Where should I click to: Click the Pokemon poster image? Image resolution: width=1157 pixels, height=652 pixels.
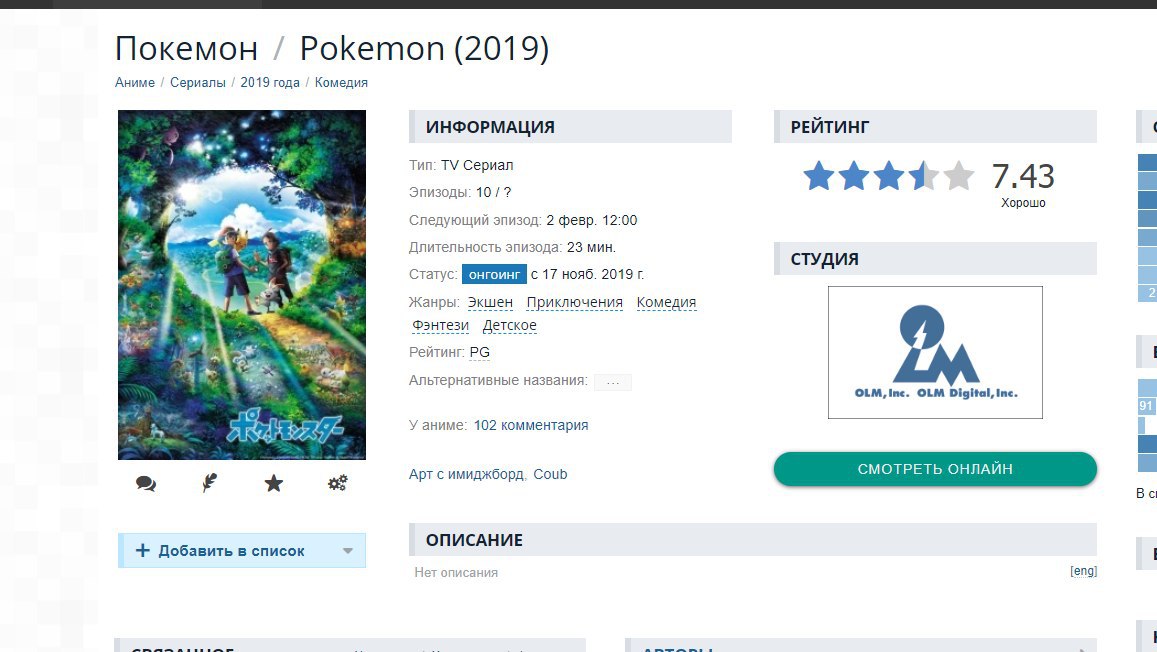point(242,285)
